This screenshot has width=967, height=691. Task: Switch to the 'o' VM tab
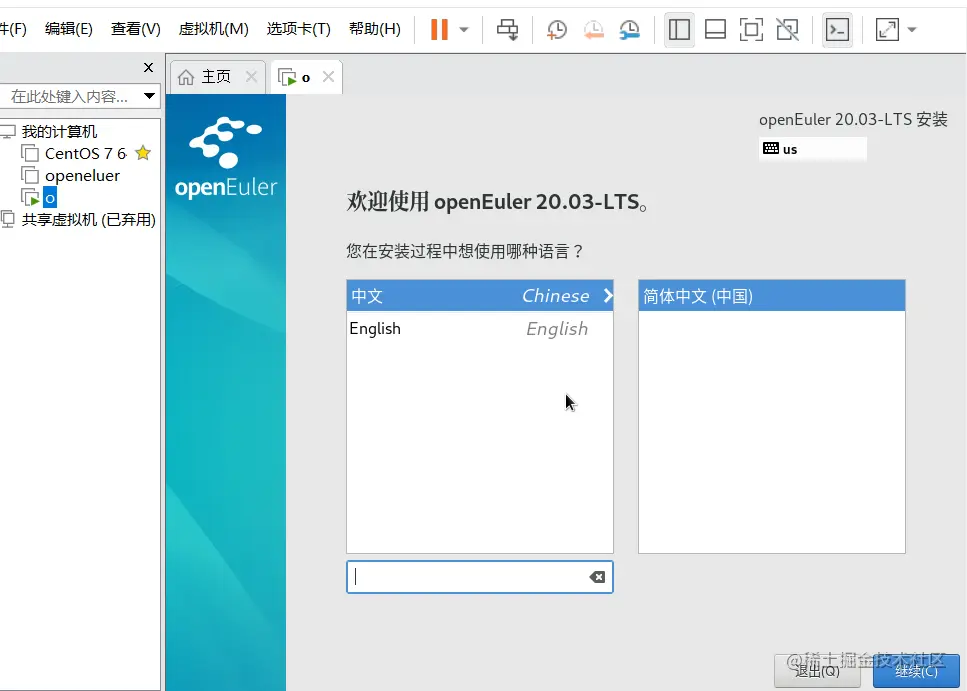[305, 77]
